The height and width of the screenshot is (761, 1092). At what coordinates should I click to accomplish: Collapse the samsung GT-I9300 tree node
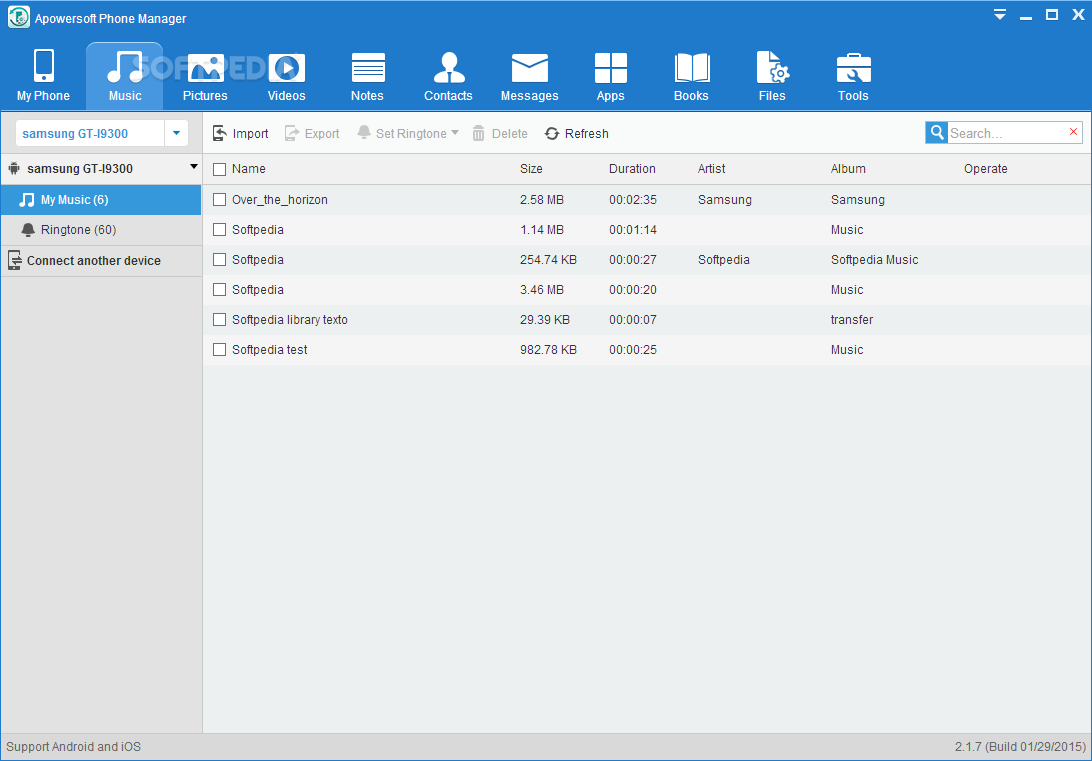click(x=194, y=167)
